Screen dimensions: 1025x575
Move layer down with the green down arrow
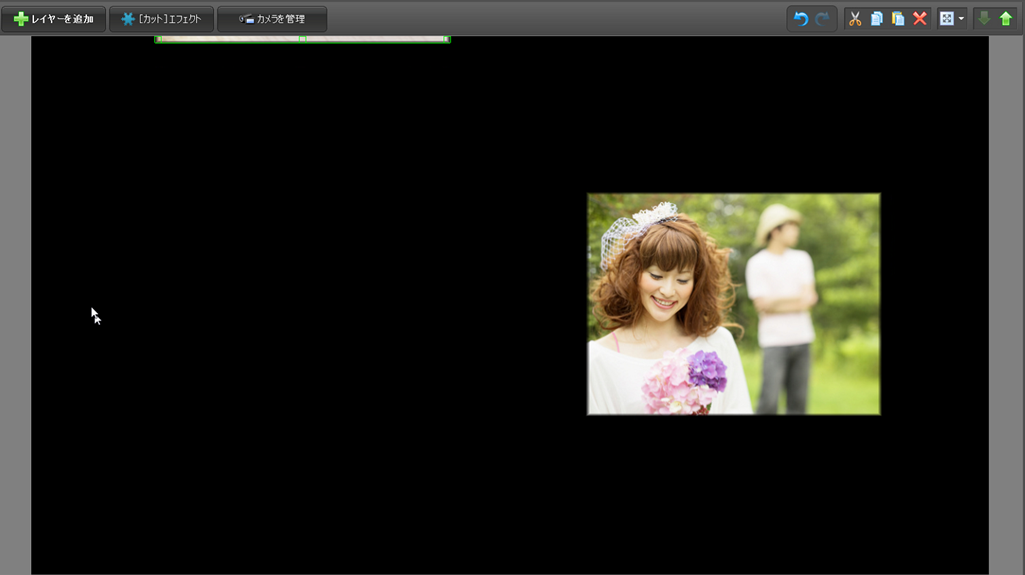pyautogui.click(x=984, y=19)
